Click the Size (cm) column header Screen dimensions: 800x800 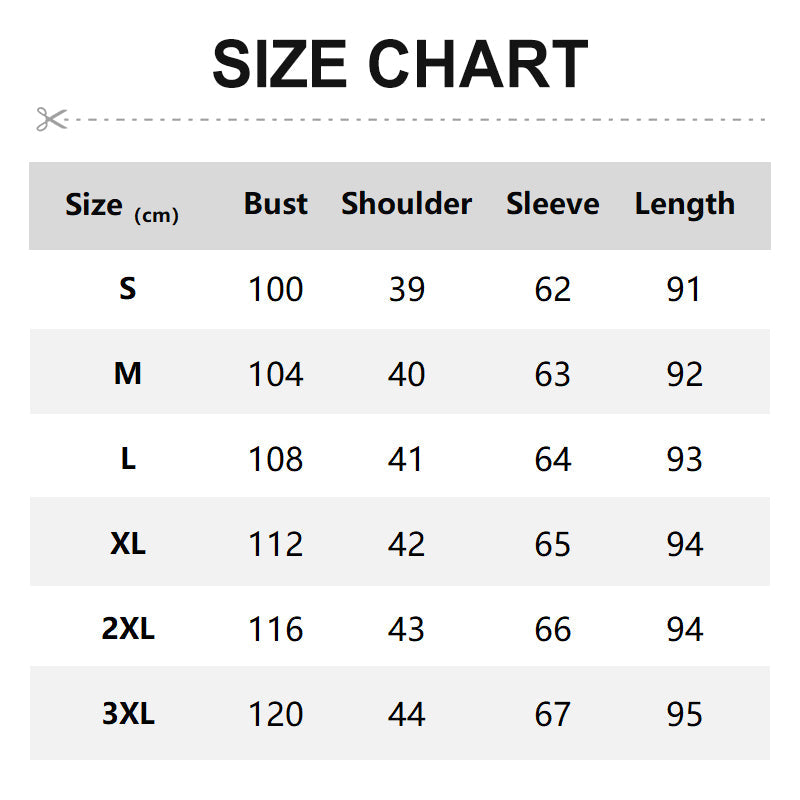121,206
